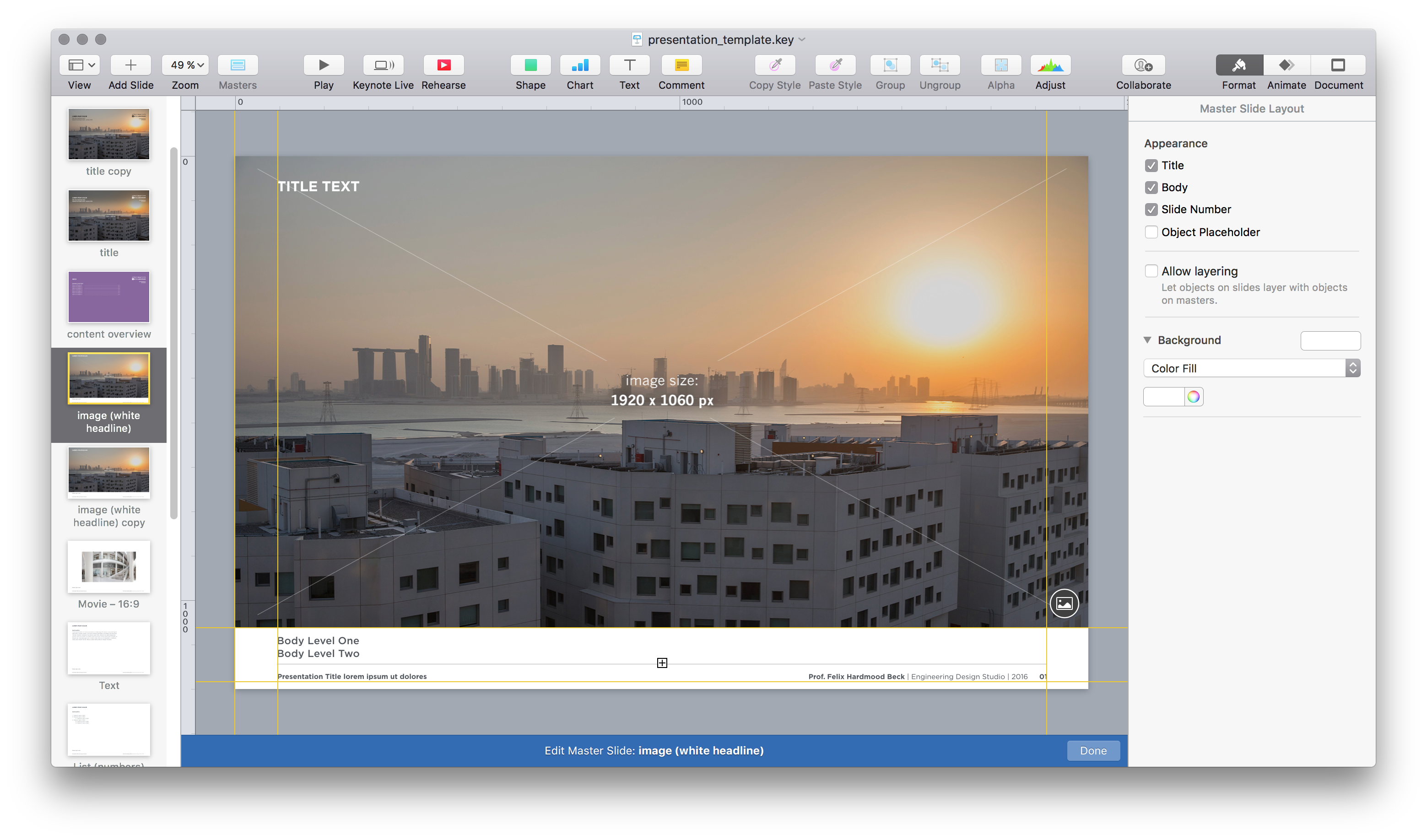Click image placeholder icon on slide
Screen dimensions: 1427x840
tap(1064, 603)
